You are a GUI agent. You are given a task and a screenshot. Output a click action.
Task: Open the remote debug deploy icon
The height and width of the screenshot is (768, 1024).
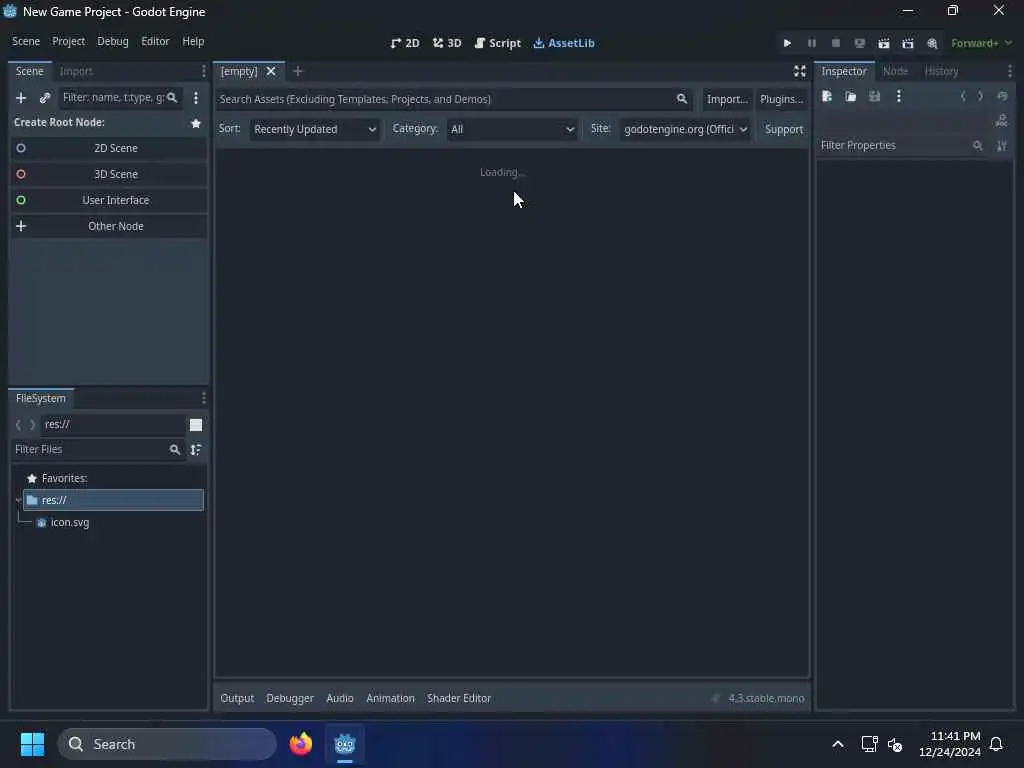pos(859,43)
